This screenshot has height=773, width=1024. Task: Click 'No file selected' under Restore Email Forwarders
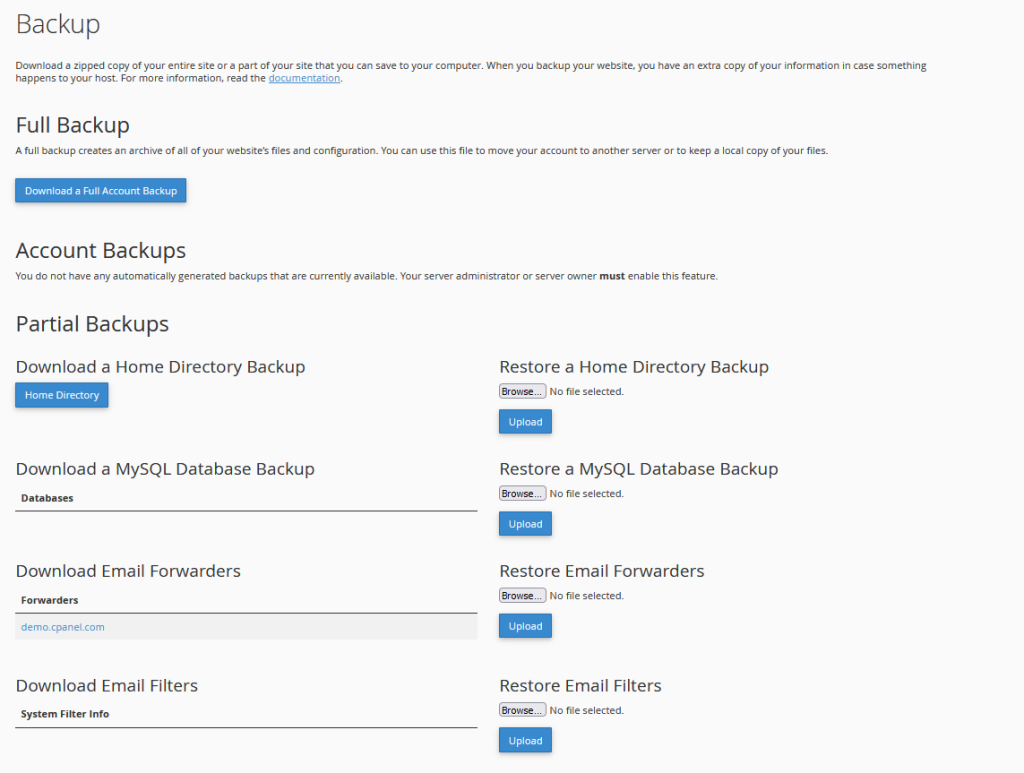click(587, 596)
